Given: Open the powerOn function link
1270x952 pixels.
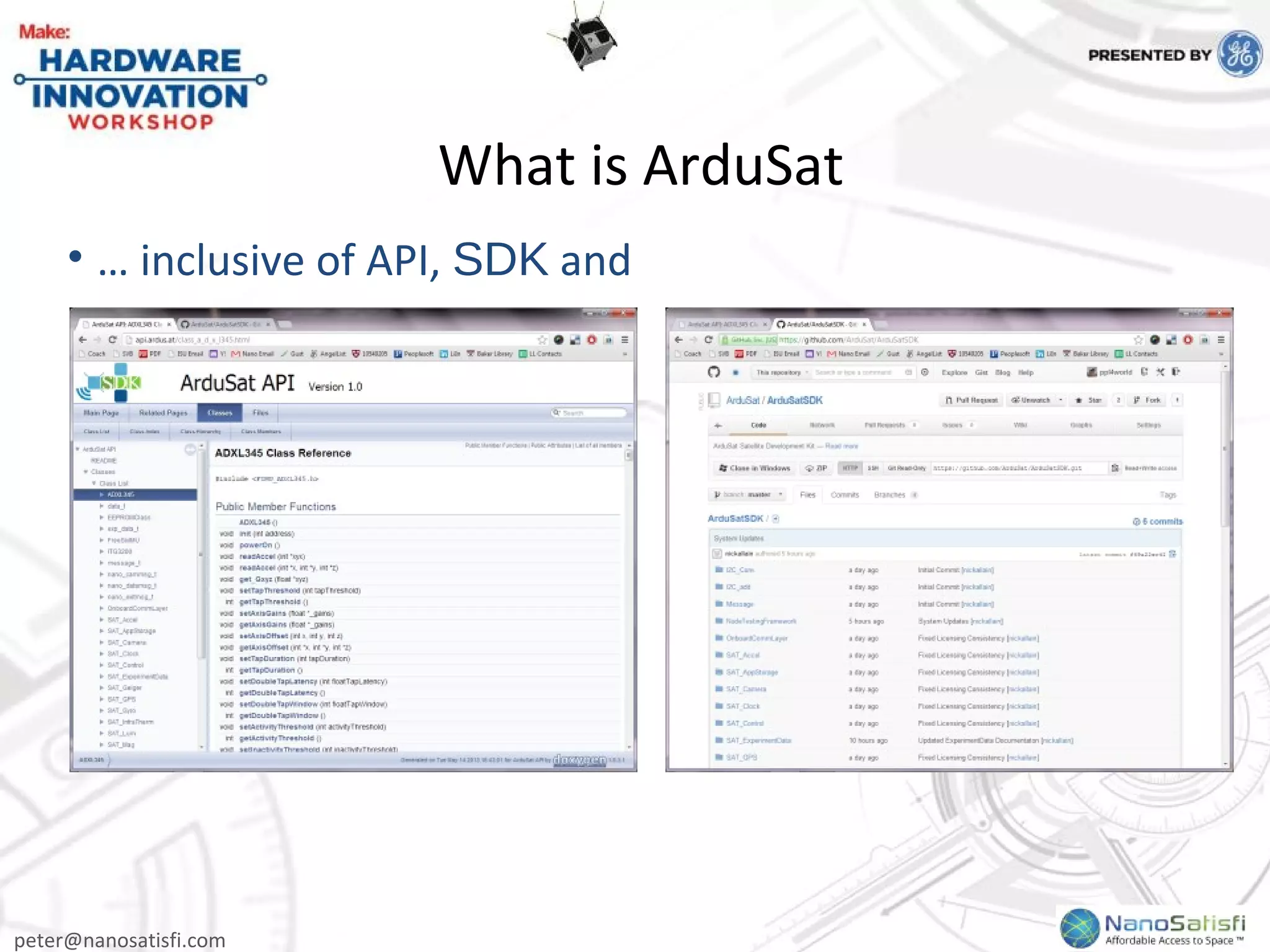Looking at the screenshot, I should click(255, 545).
